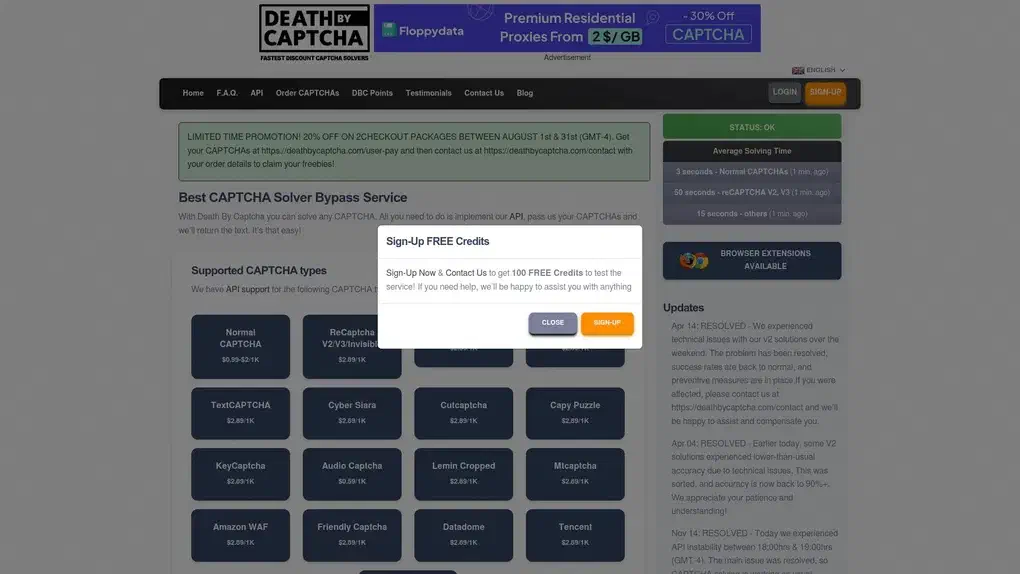Click the limited time promotion banner
The width and height of the screenshot is (1020, 574).
click(x=414, y=151)
